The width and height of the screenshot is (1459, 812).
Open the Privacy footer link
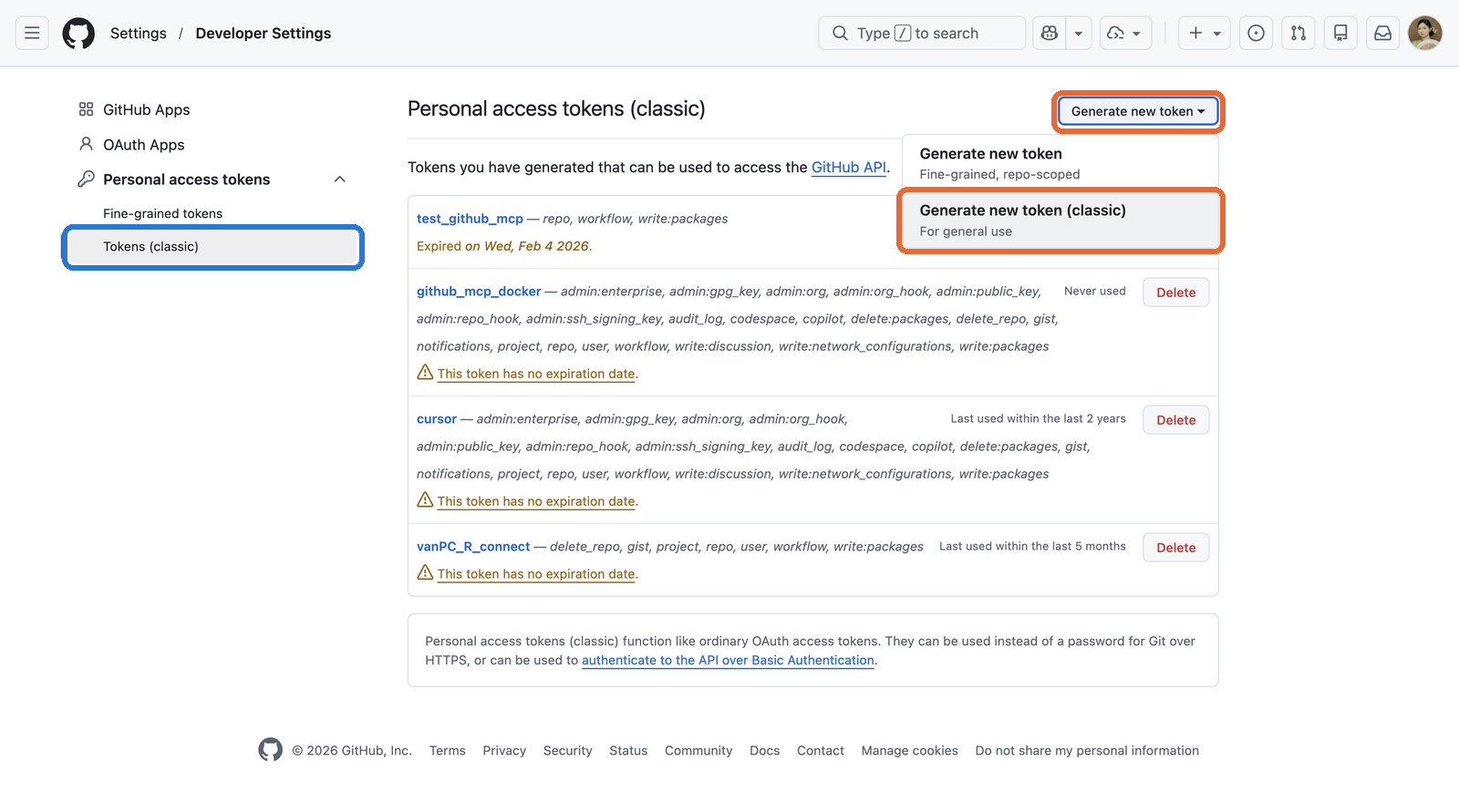[504, 751]
